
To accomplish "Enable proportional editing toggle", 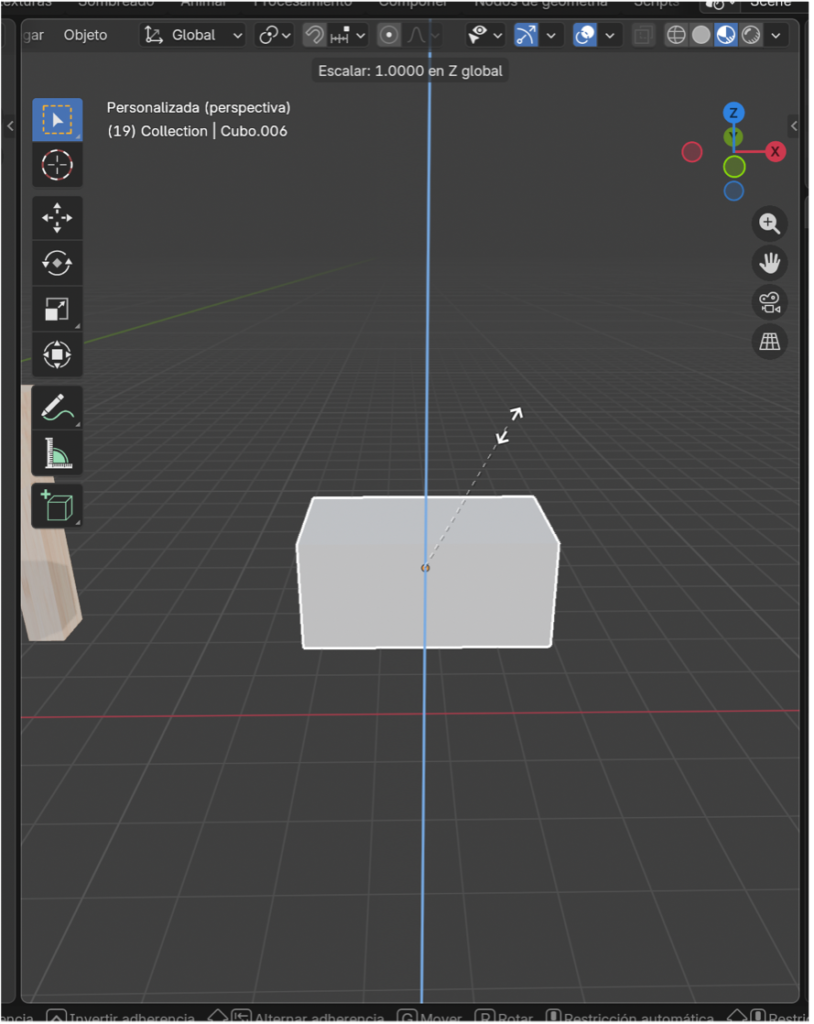I will coord(389,35).
